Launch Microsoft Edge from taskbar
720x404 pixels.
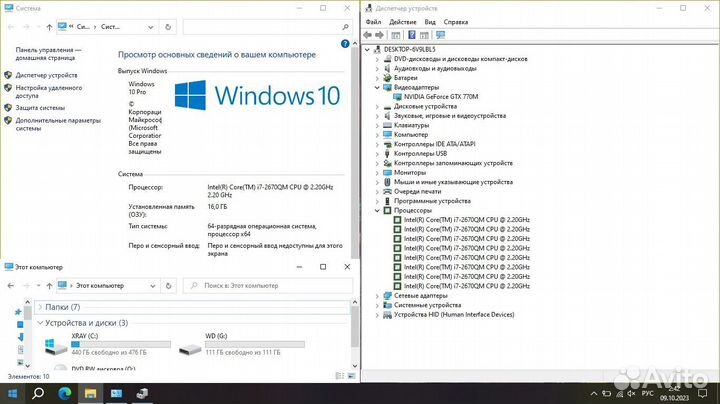[x=64, y=393]
